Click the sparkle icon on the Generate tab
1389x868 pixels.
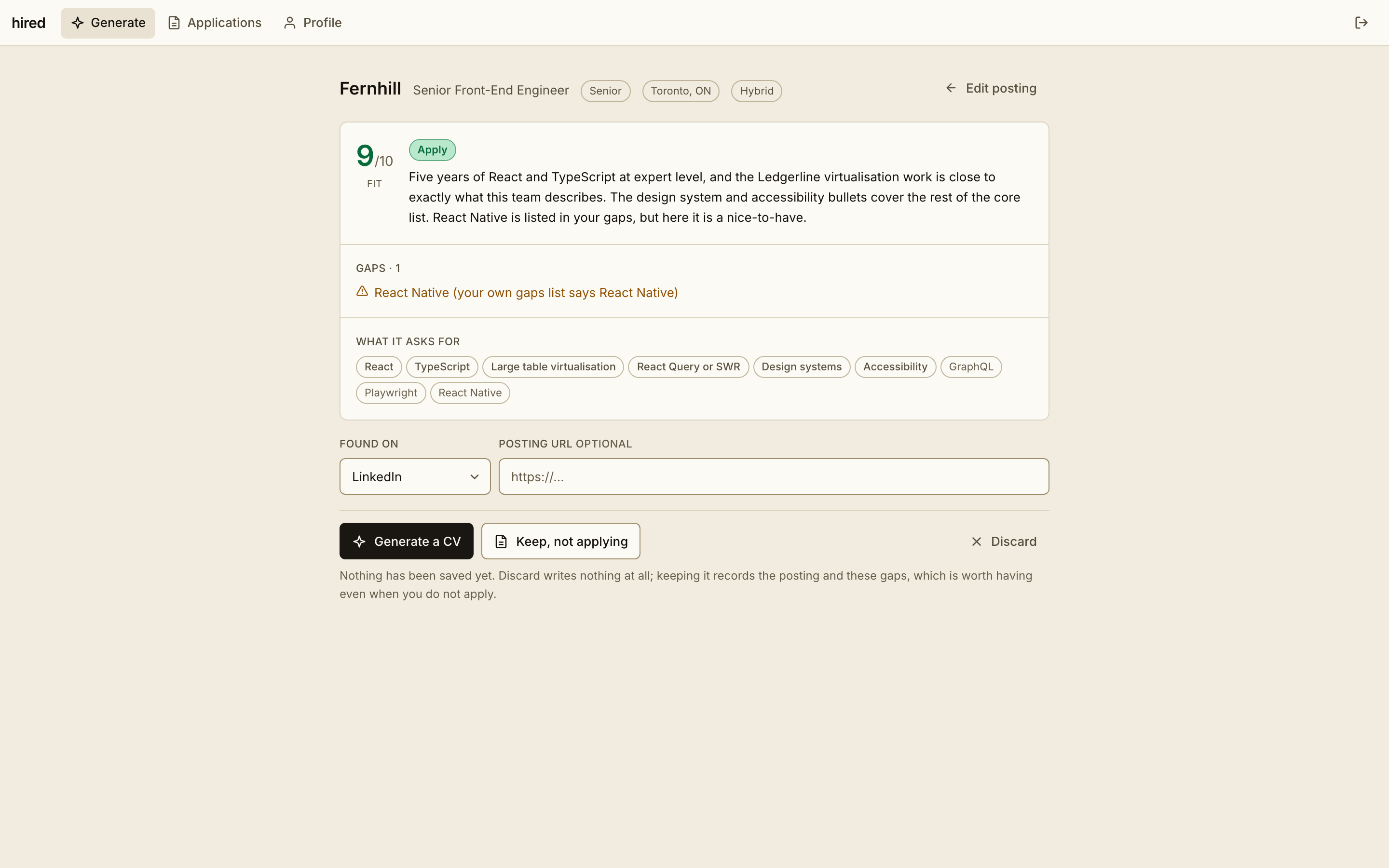point(78,23)
